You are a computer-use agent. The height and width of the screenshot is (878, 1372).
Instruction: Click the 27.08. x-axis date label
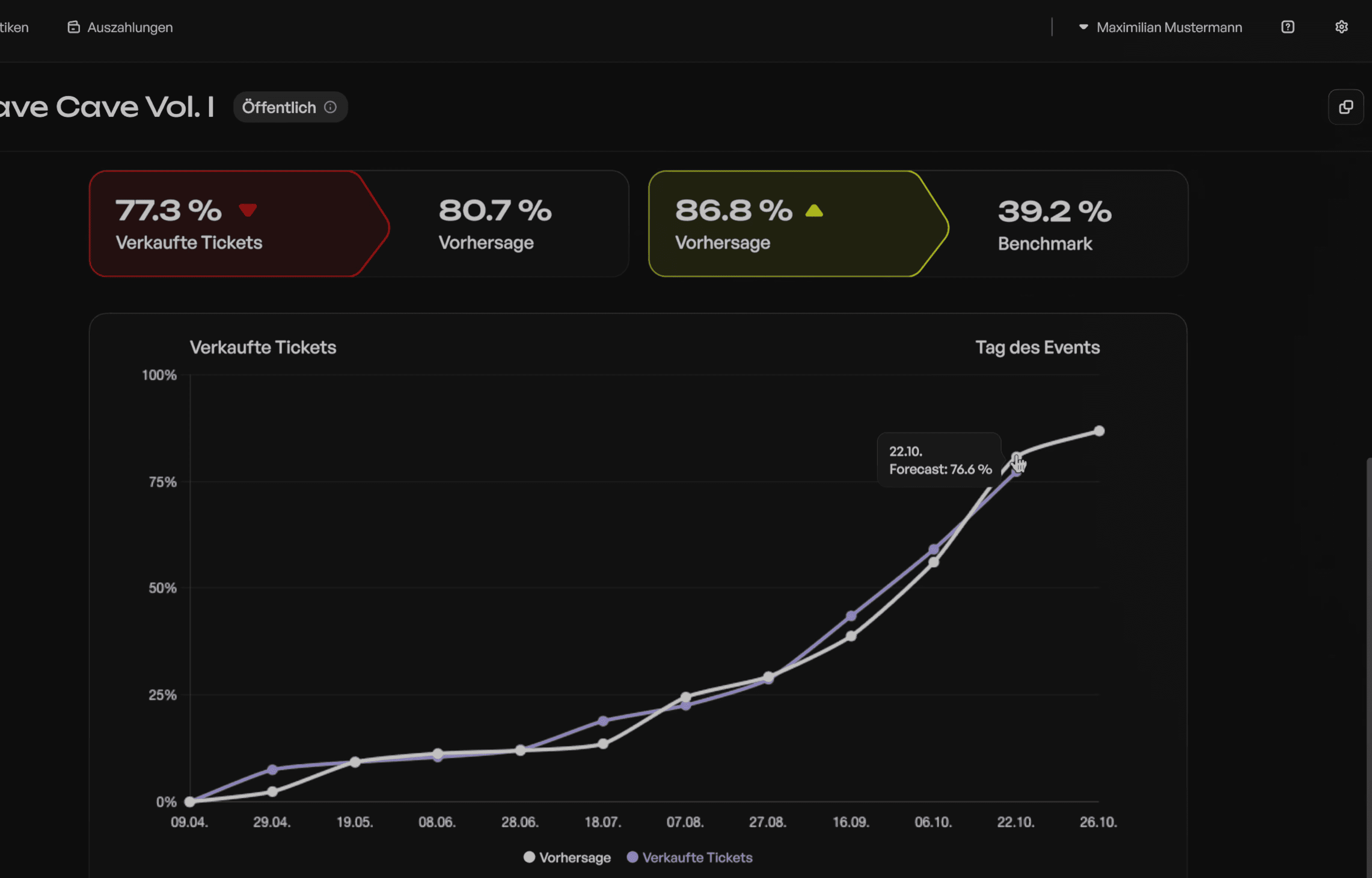pos(767,822)
